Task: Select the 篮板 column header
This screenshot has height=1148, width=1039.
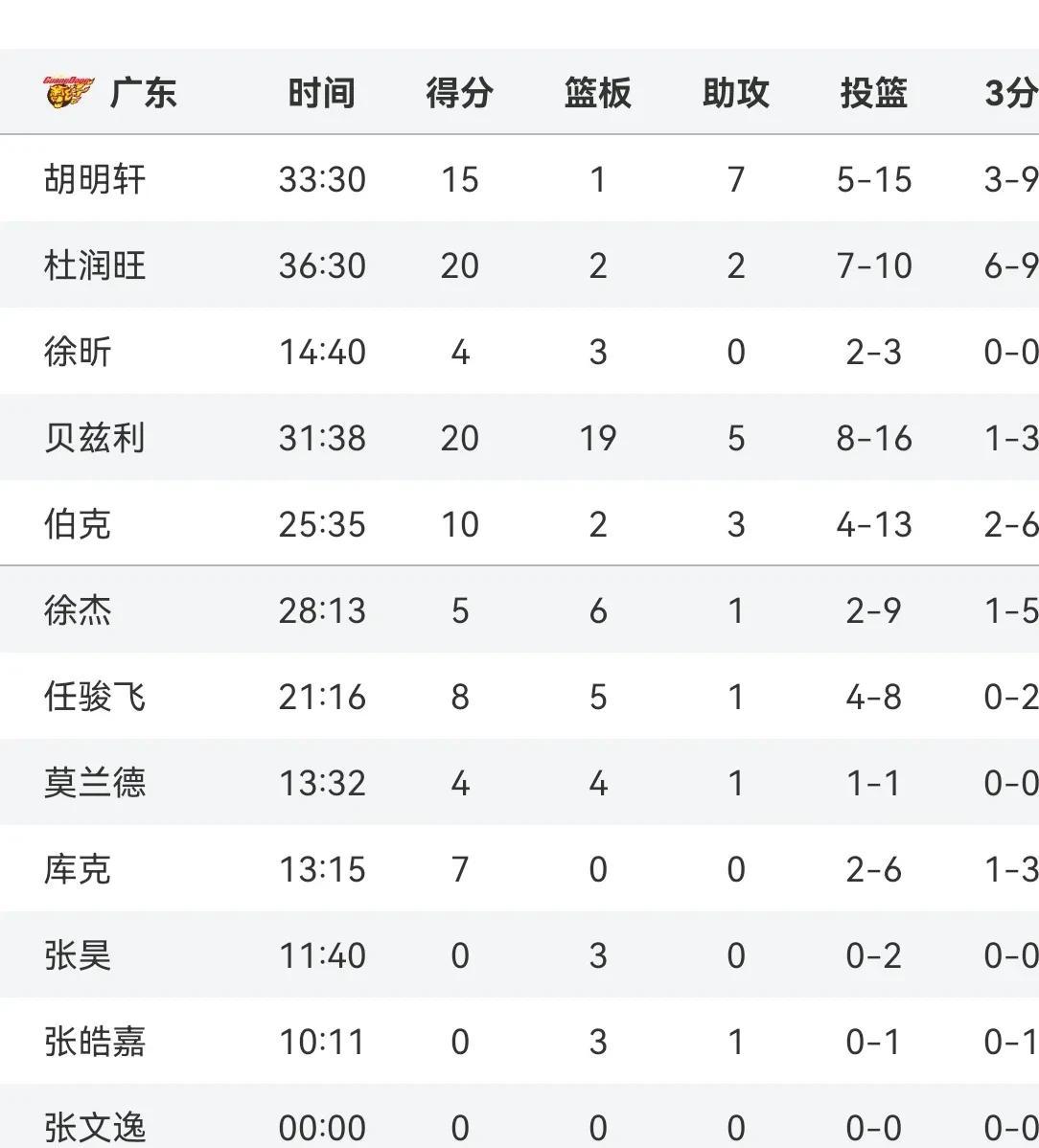Action: [x=597, y=93]
